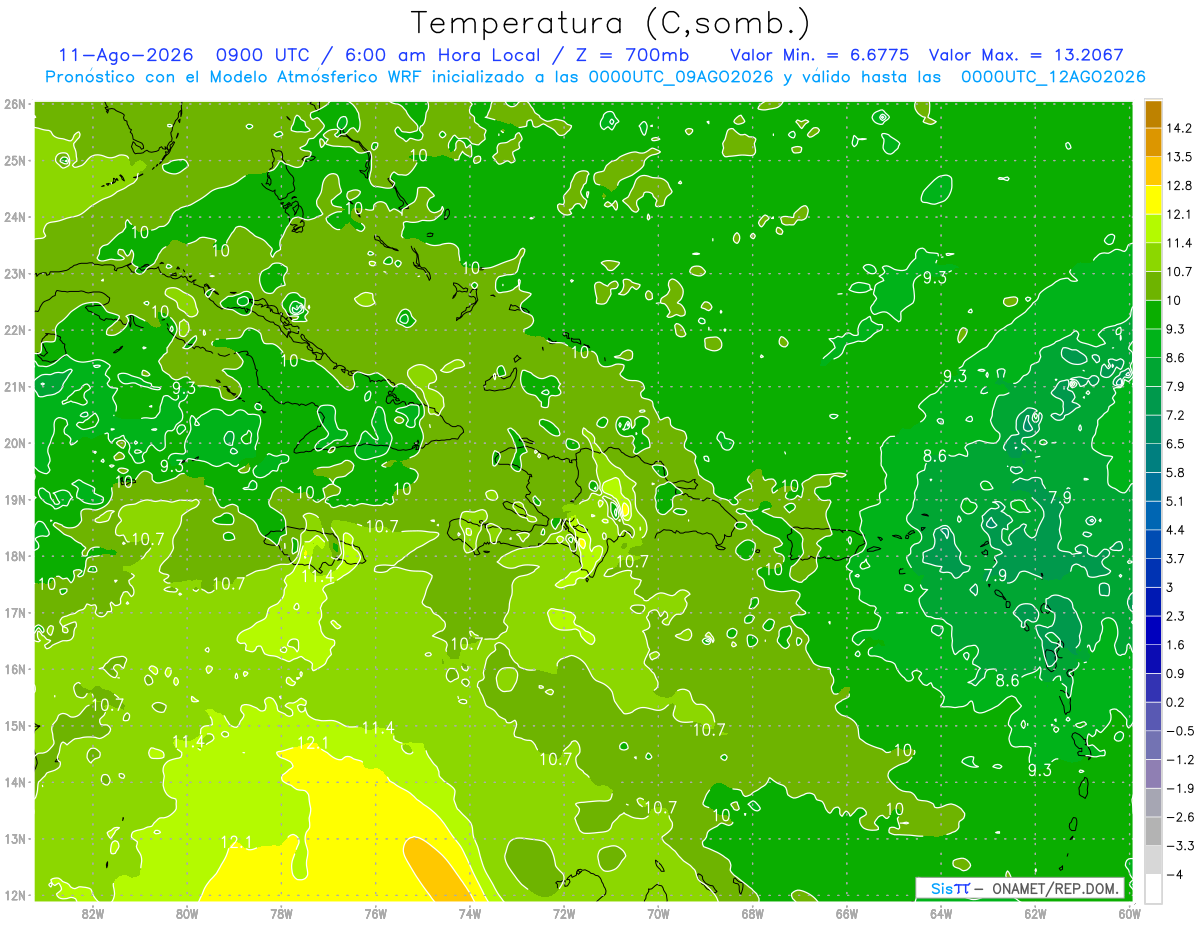Screen dimensions: 1200x927
Task: Select Valor Max. = 13.2067 text
Action: [1026, 55]
